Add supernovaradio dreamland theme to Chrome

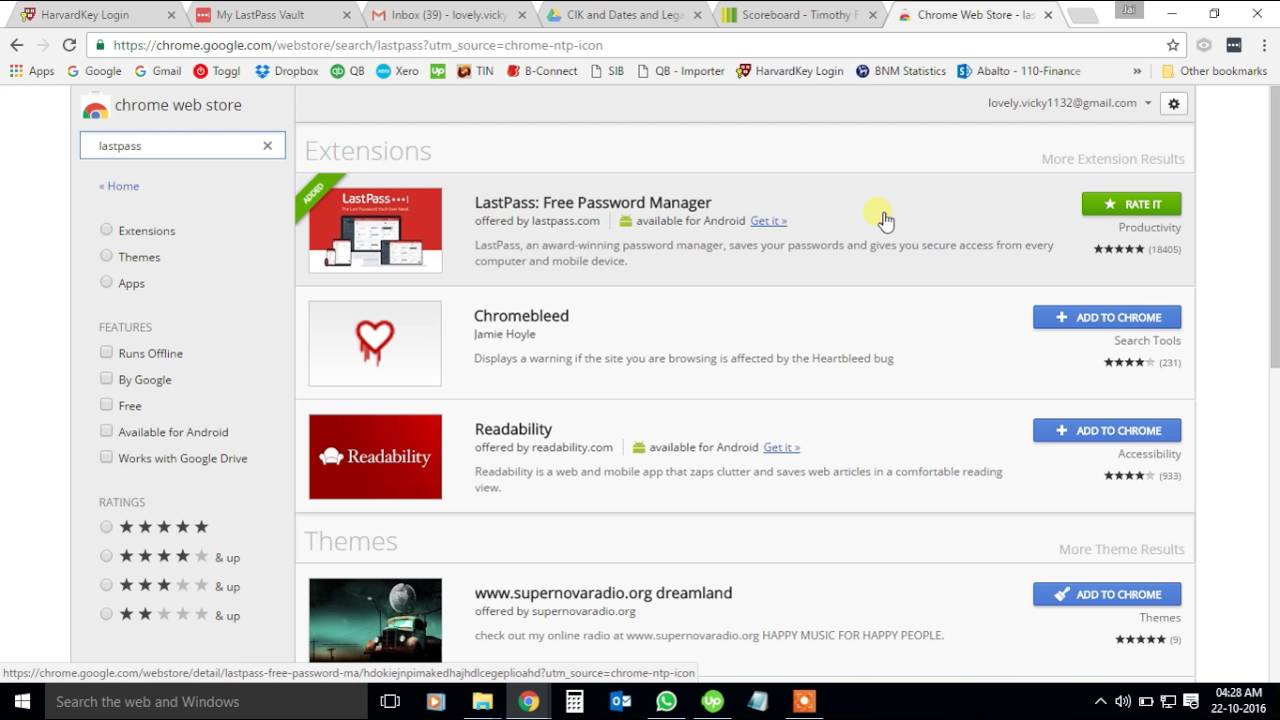point(1107,594)
